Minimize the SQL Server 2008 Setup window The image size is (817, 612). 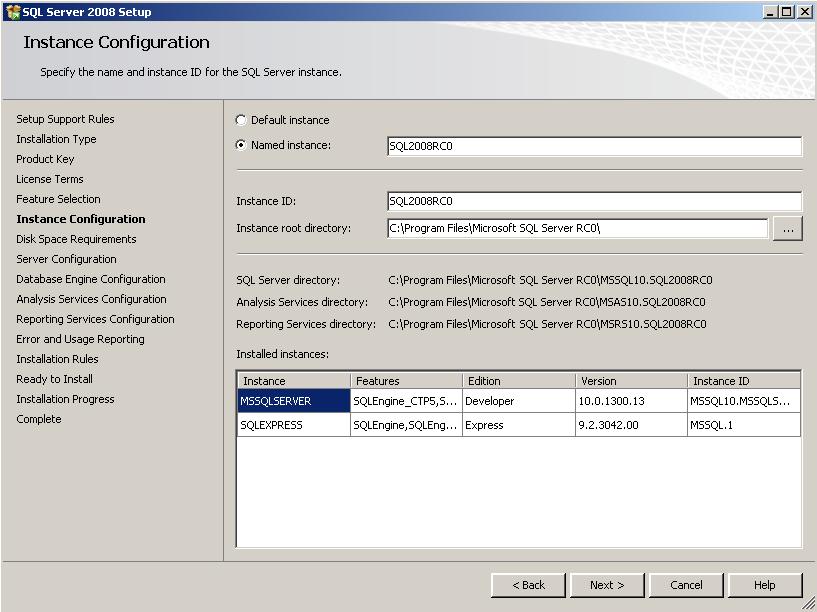(x=770, y=11)
